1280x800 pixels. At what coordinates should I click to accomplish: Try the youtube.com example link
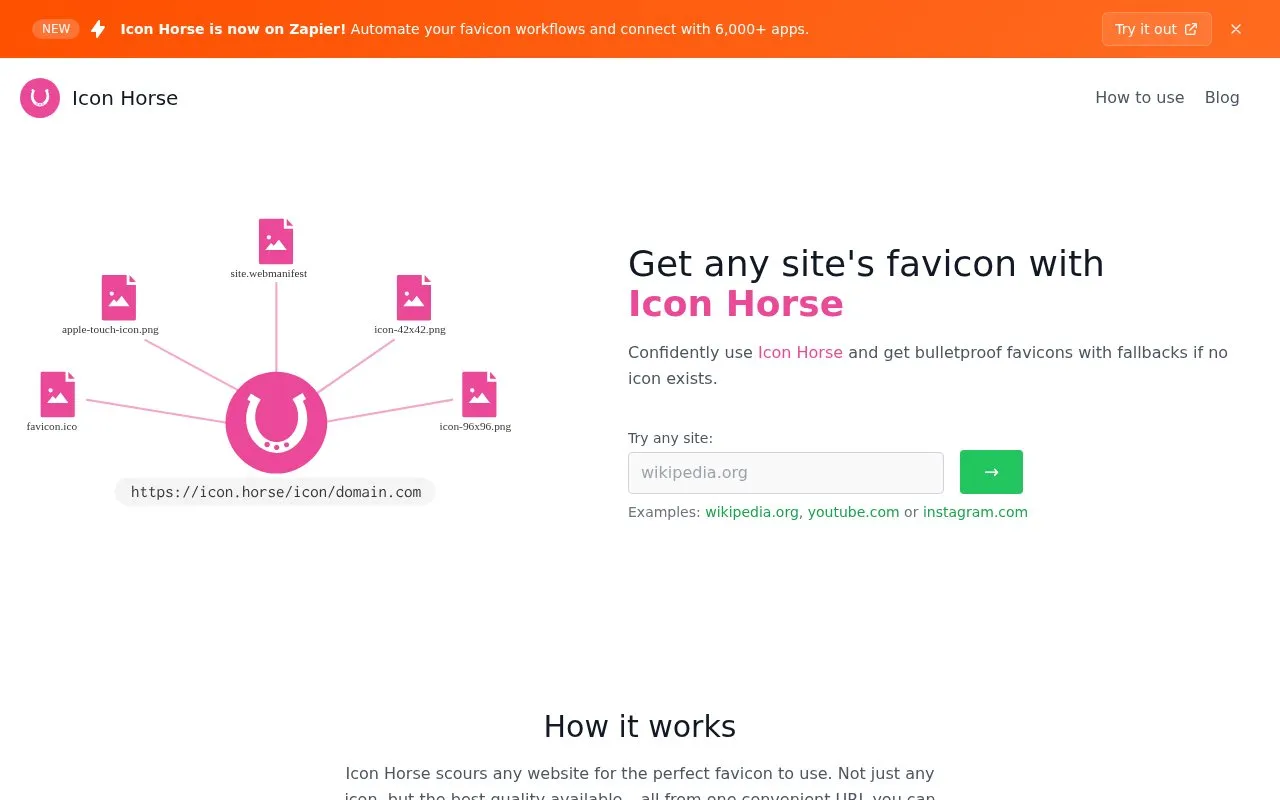(x=853, y=512)
